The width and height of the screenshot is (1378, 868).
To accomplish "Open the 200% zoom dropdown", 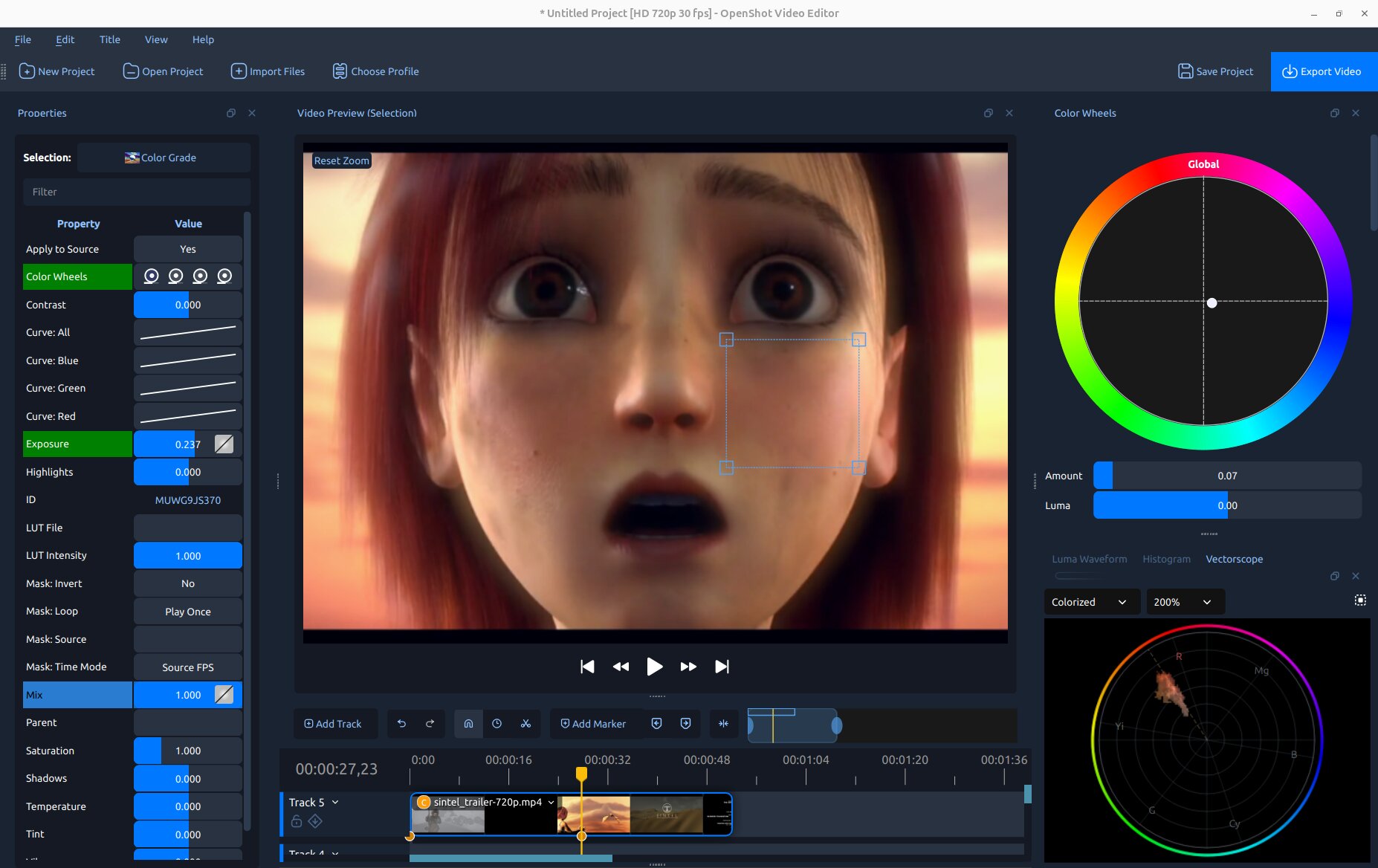I will click(x=1184, y=602).
